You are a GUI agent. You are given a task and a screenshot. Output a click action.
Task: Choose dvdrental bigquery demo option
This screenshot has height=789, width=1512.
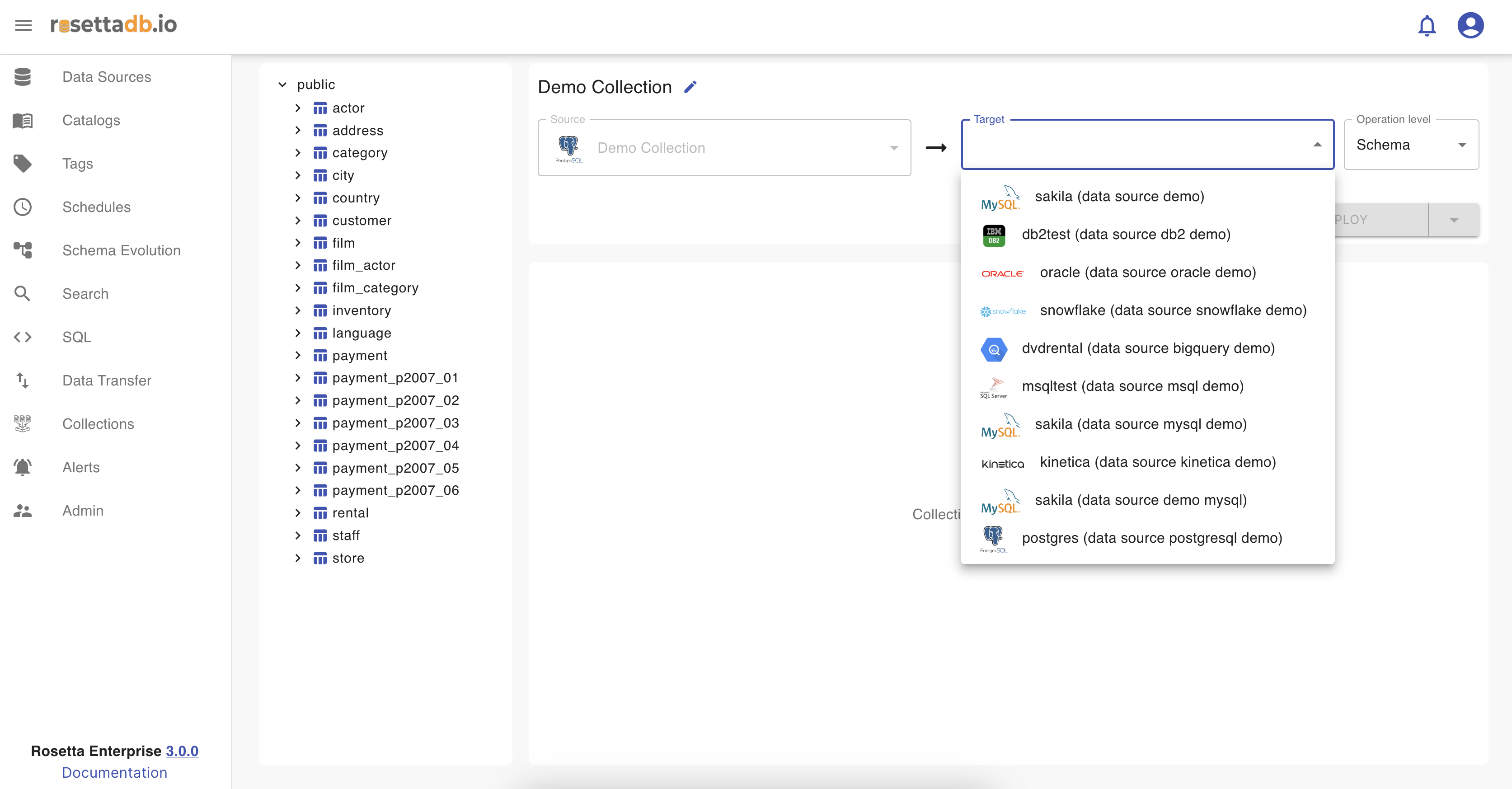(x=1147, y=348)
